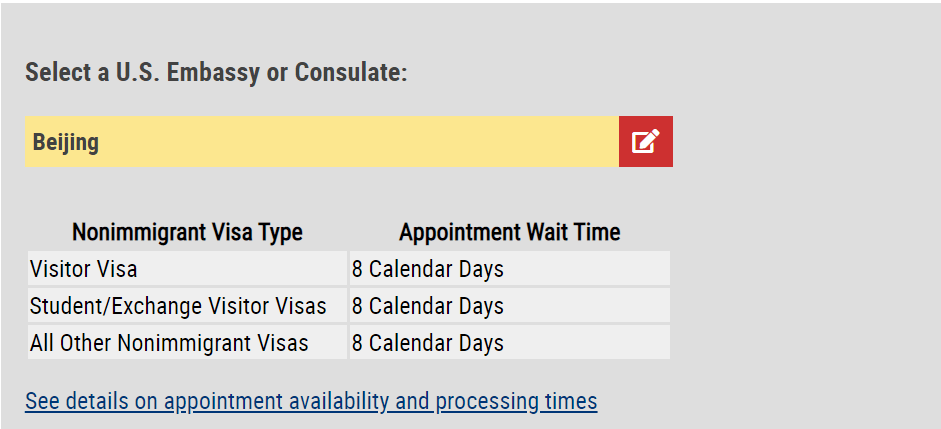Click the 'Nonimmigrant Visa Type' column header
Image resolution: width=941 pixels, height=429 pixels.
[x=187, y=232]
